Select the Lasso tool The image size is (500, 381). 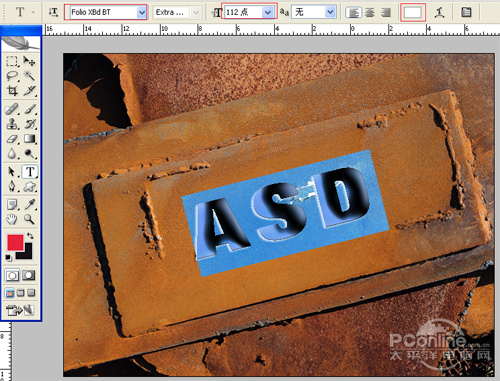pos(12,76)
